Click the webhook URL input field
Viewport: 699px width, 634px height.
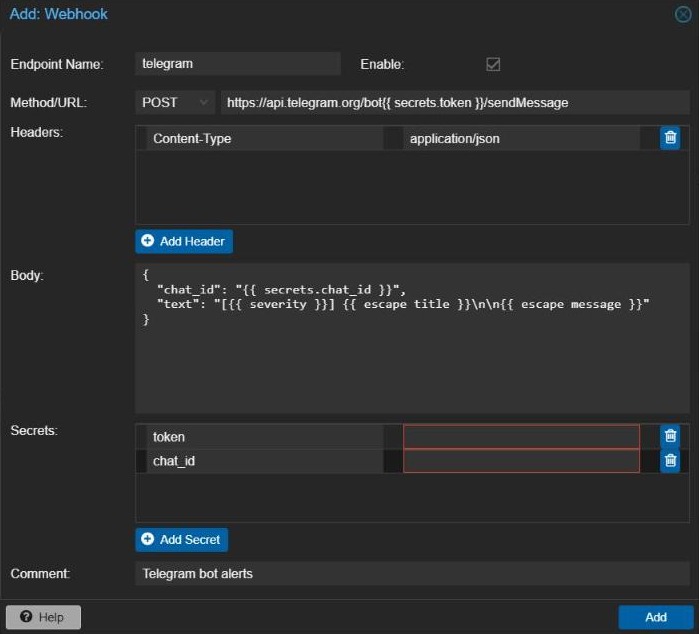pyautogui.click(x=455, y=103)
